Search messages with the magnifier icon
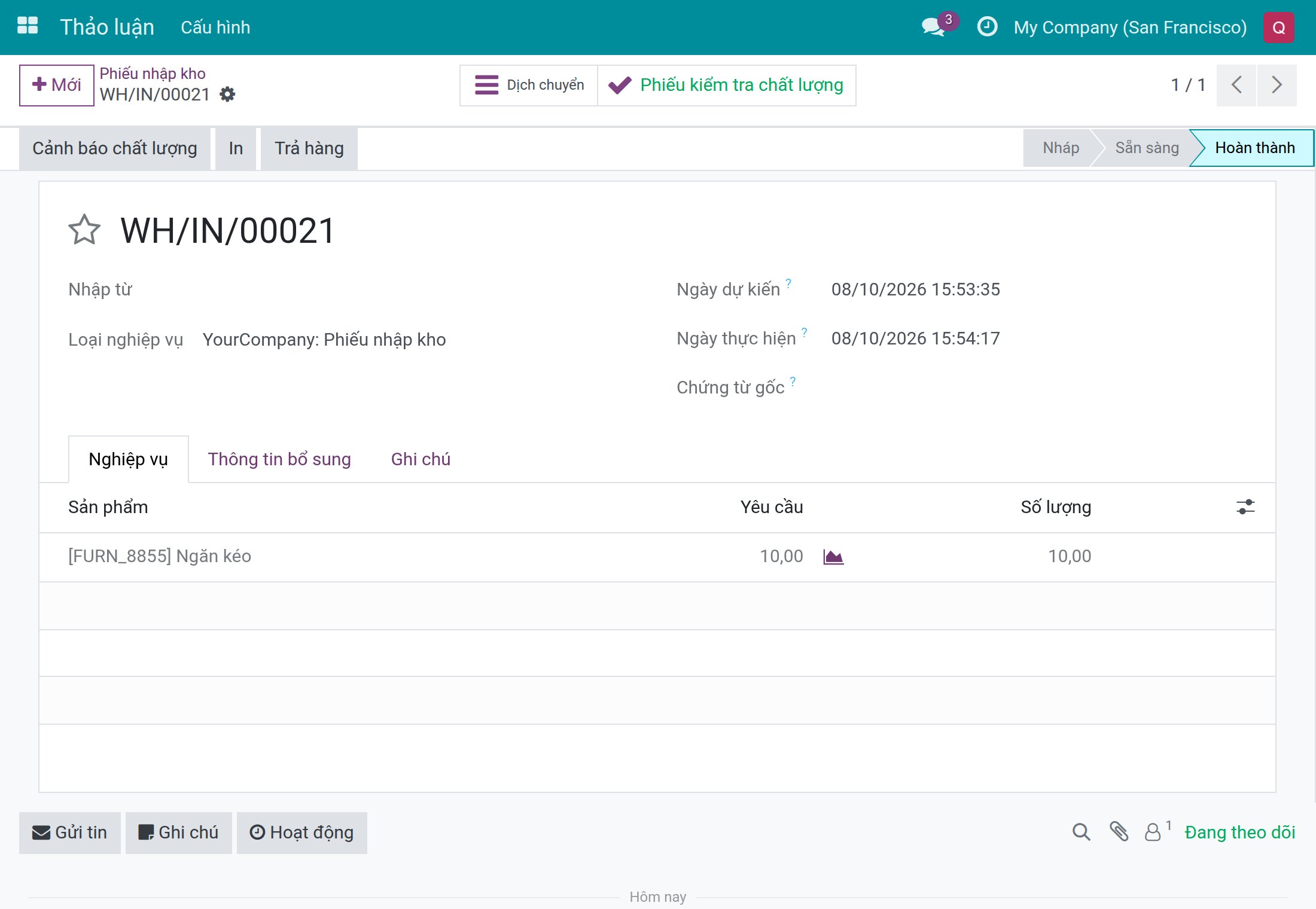Image resolution: width=1316 pixels, height=909 pixels. 1082,832
